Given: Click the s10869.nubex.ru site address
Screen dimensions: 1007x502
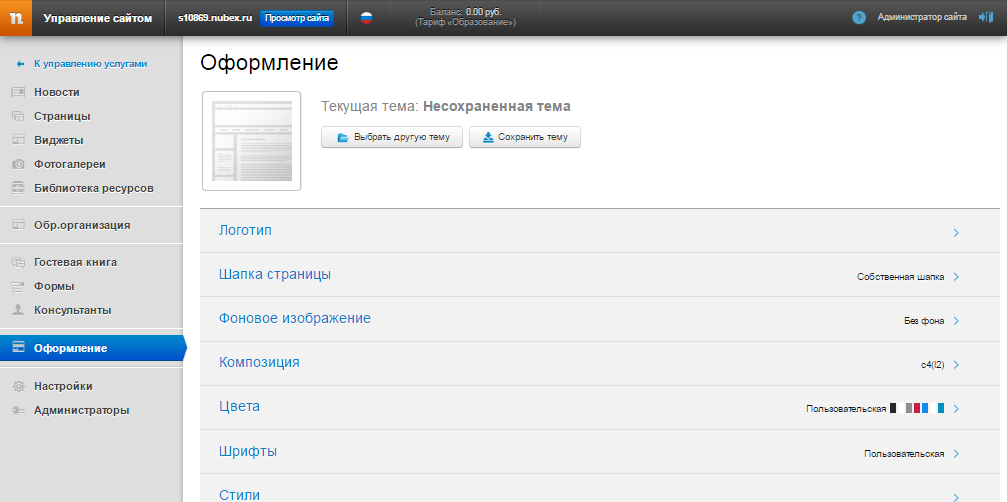Looking at the screenshot, I should coord(215,18).
